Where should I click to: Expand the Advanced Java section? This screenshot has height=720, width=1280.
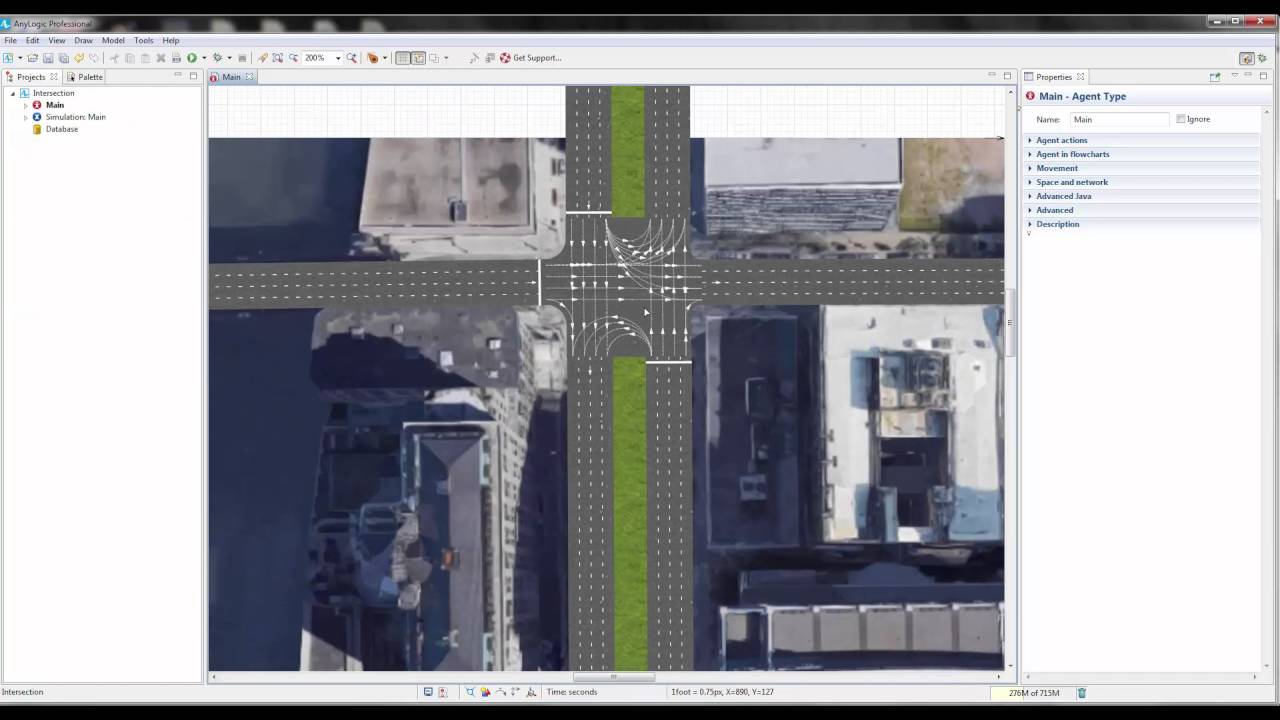click(1063, 196)
